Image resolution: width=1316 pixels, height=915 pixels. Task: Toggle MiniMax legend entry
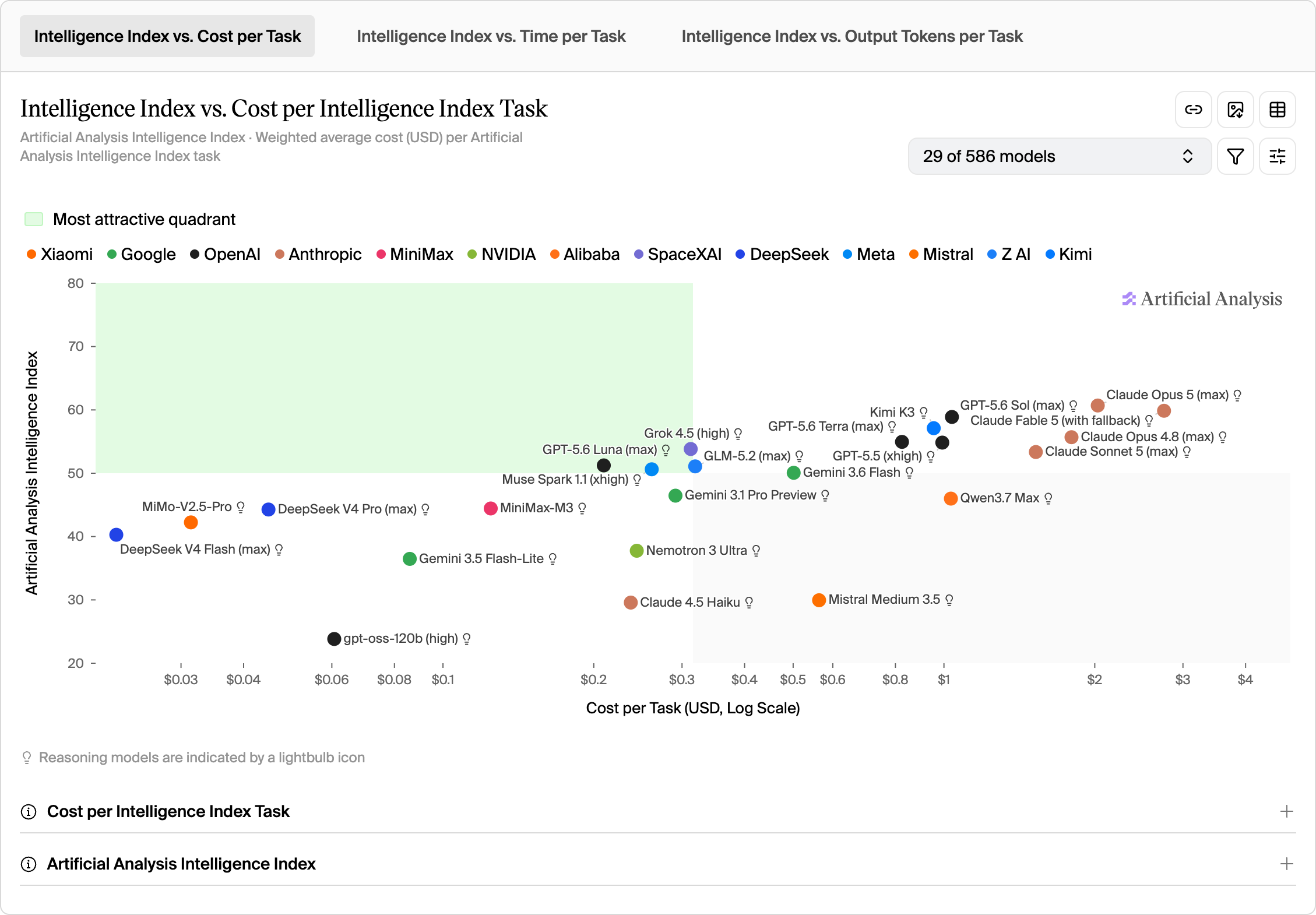[415, 254]
